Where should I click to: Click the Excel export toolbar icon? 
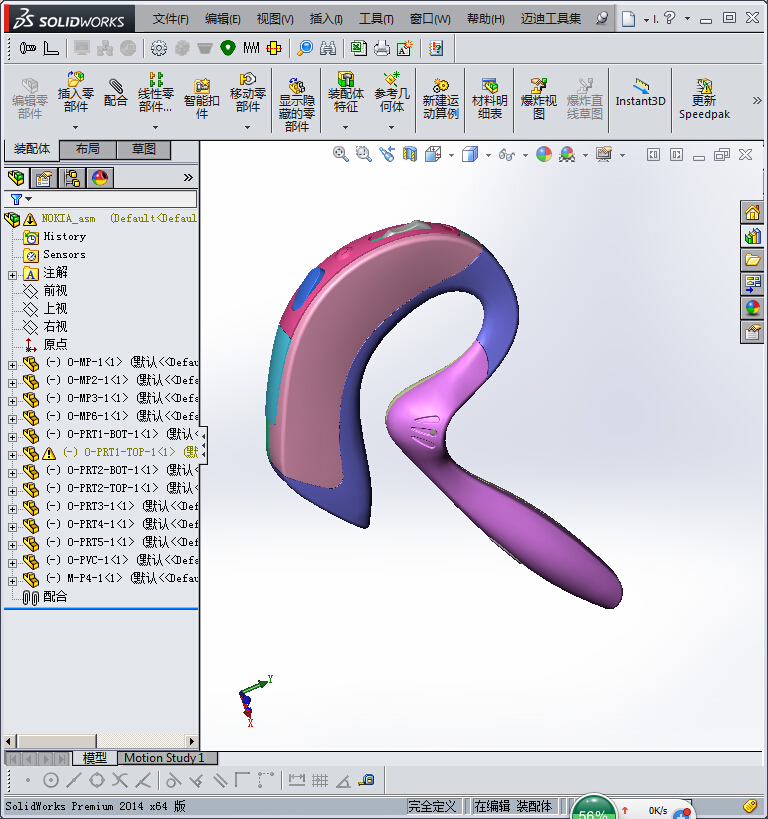358,48
